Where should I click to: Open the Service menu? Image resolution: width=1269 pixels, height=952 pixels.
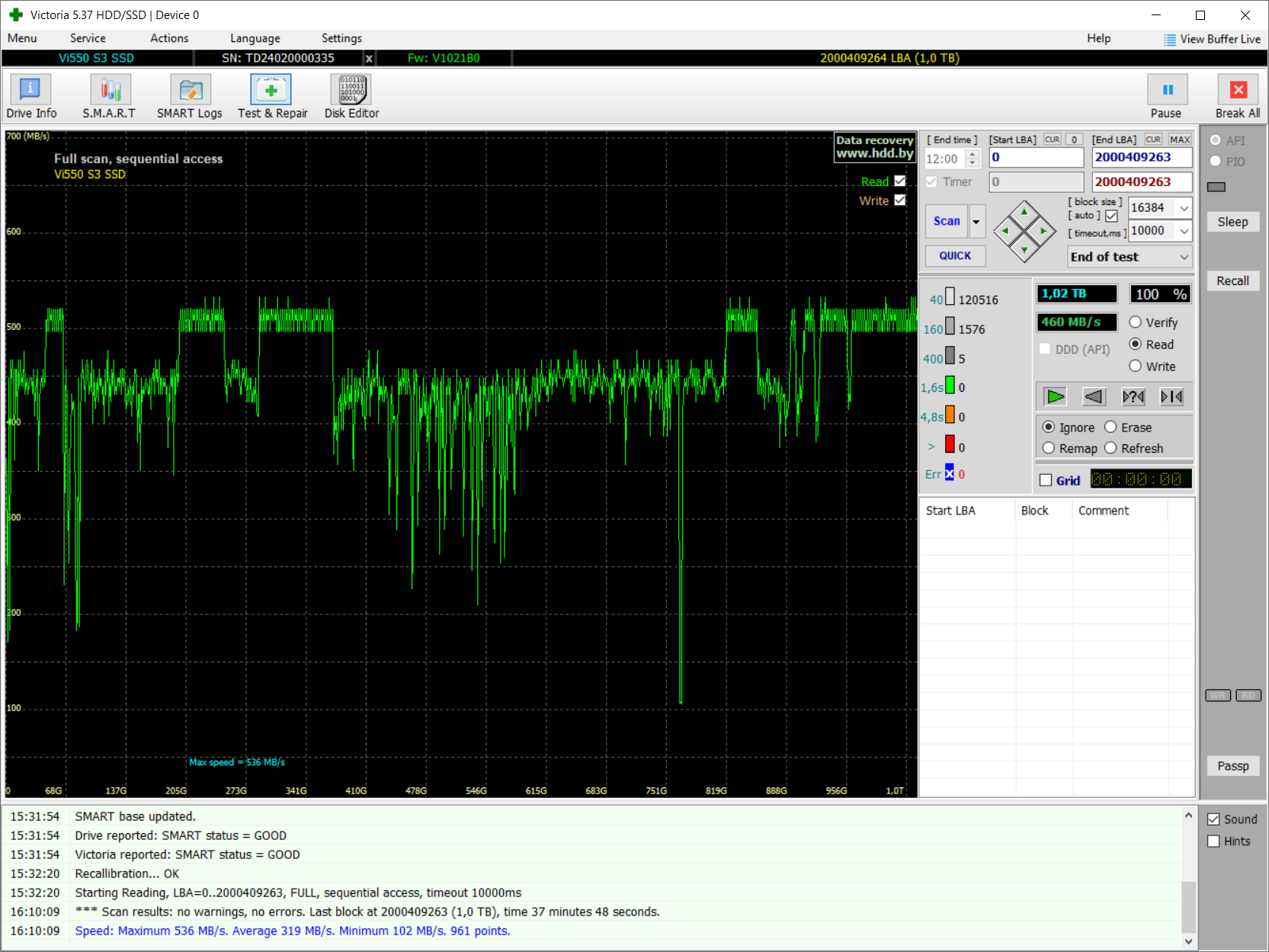click(x=88, y=38)
